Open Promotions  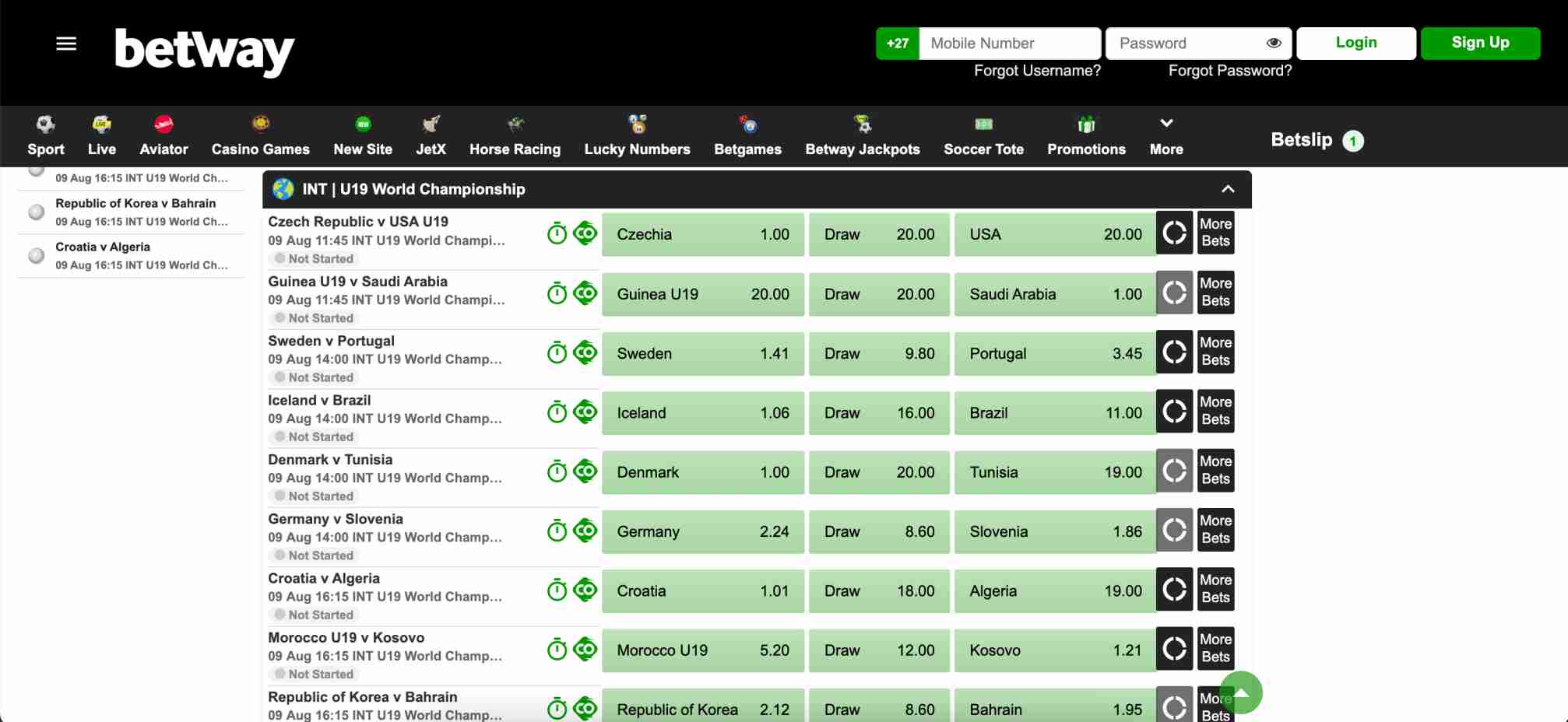point(1086,136)
